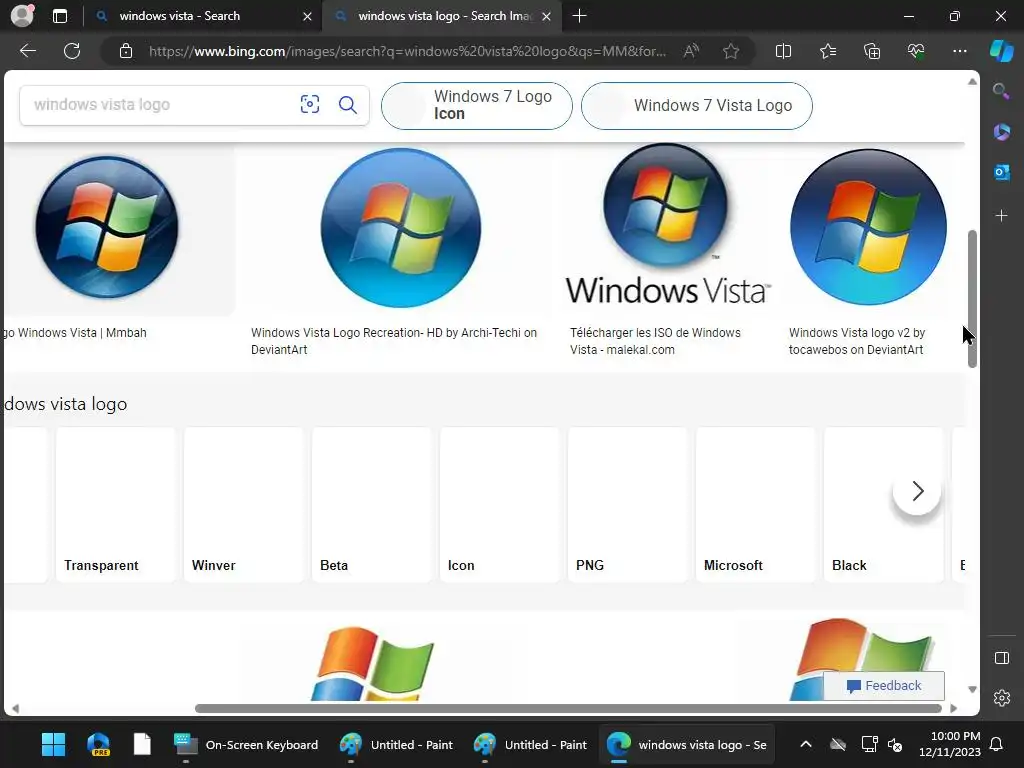
Task: Open Browser essentials heart icon
Action: click(916, 51)
